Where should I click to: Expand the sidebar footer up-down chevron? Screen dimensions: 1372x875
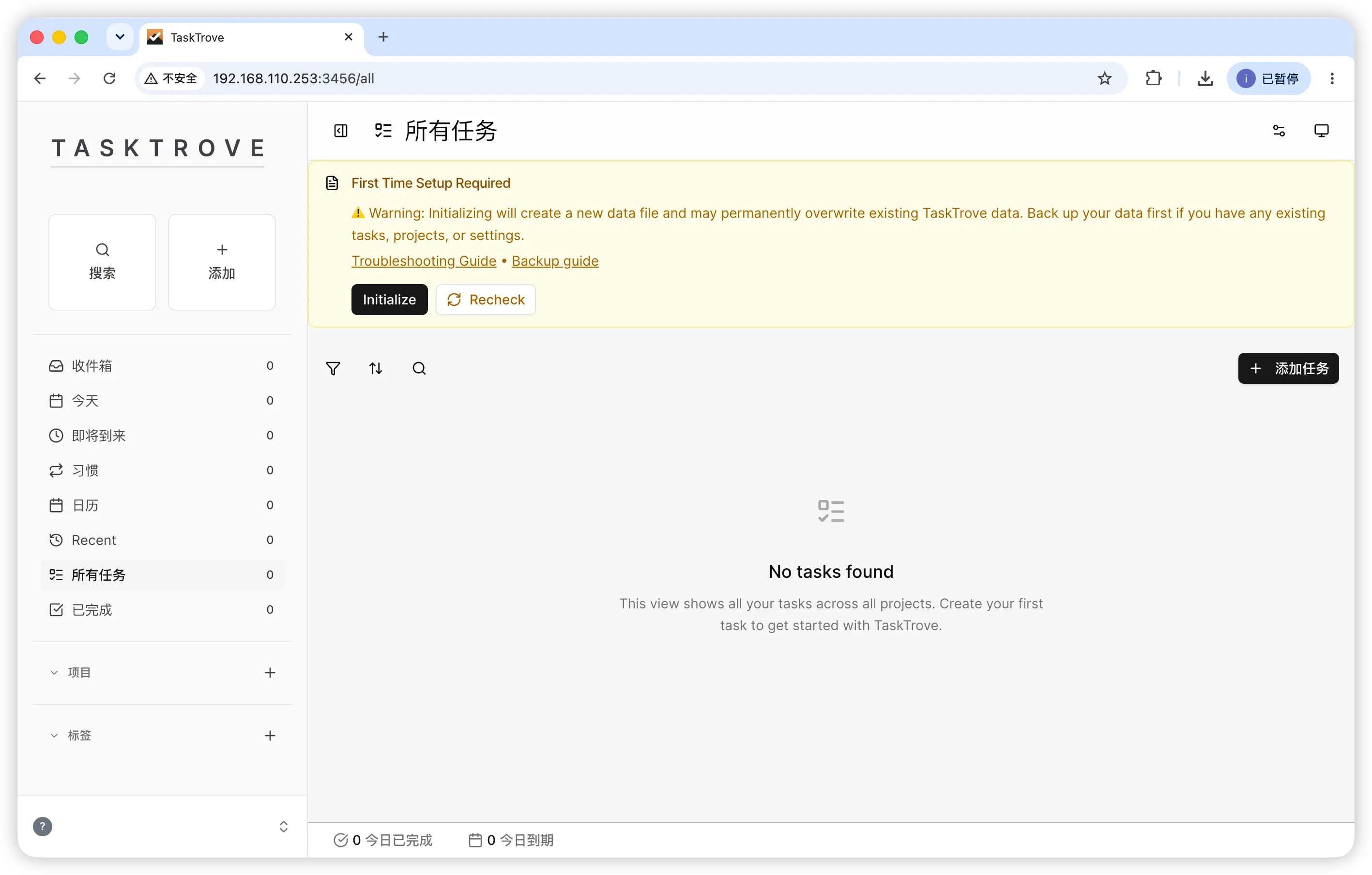(284, 827)
